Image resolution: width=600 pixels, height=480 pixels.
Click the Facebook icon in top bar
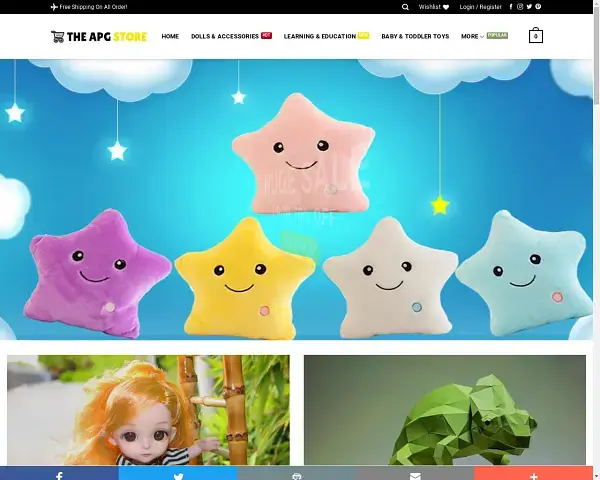click(x=511, y=7)
